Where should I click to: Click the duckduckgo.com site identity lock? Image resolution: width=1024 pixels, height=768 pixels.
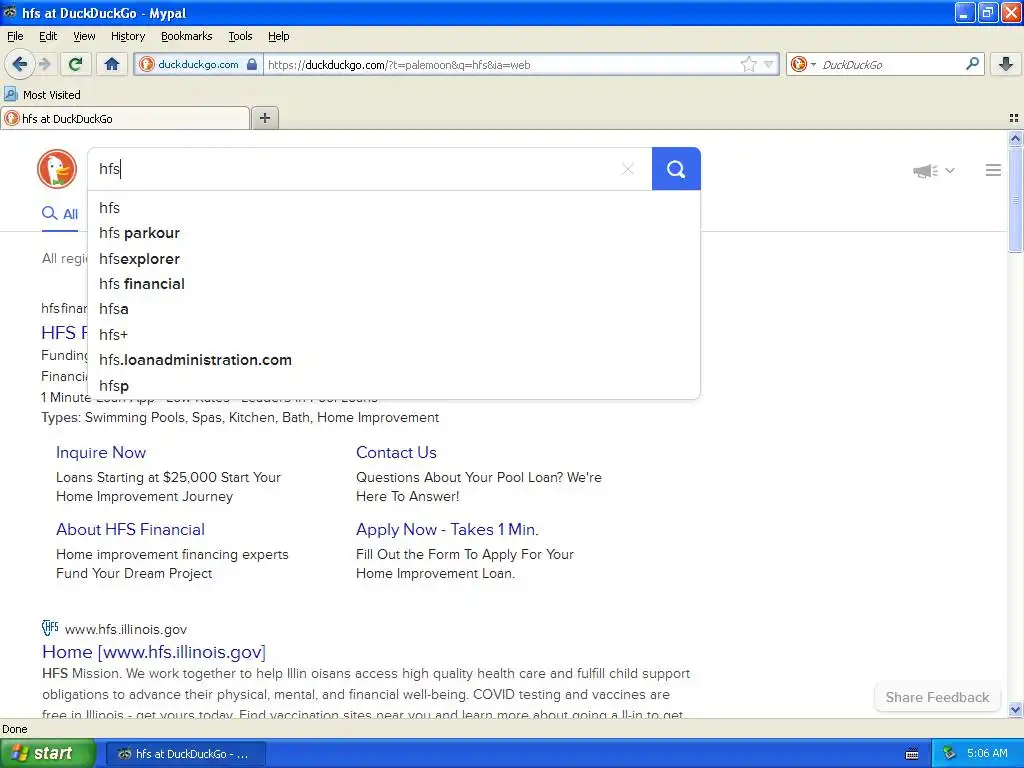pyautogui.click(x=199, y=64)
